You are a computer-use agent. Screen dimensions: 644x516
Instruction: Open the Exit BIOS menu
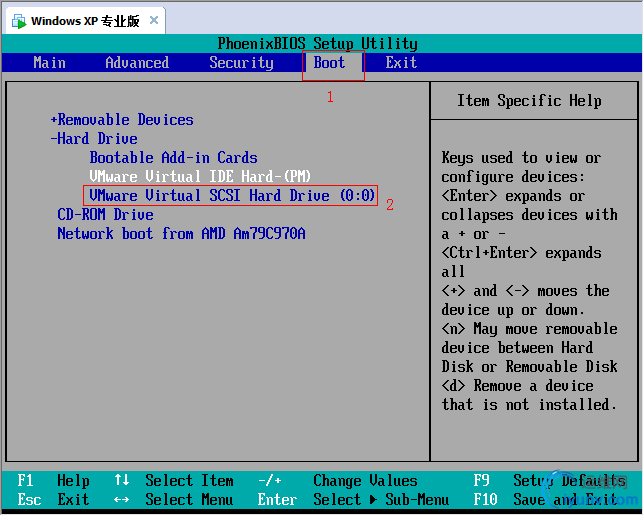pos(401,63)
